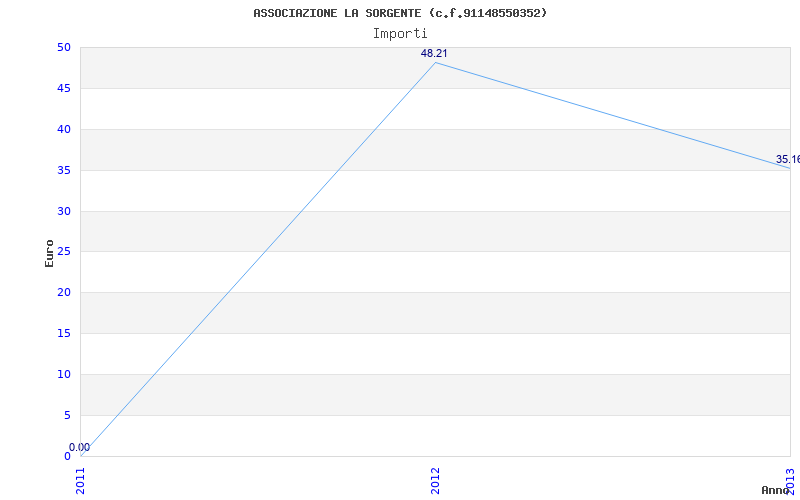Click the 2011 x-axis label

pyautogui.click(x=81, y=481)
